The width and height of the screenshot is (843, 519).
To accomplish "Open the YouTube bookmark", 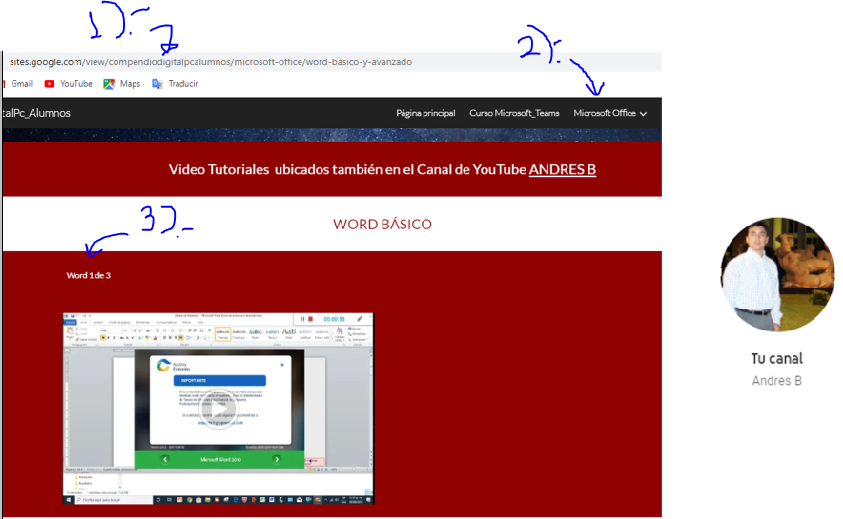I will coord(68,84).
